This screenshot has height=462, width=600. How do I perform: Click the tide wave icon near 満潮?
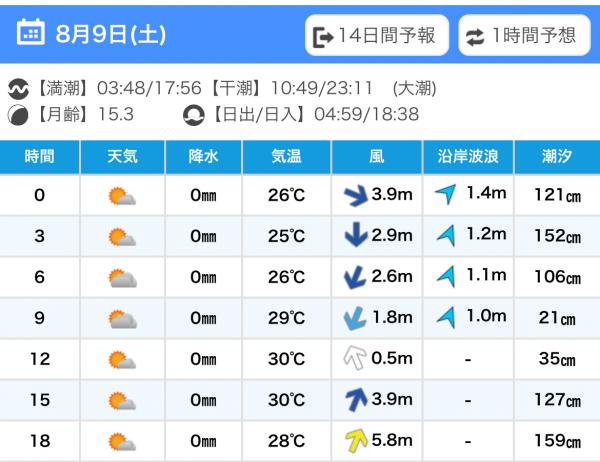coord(18,89)
